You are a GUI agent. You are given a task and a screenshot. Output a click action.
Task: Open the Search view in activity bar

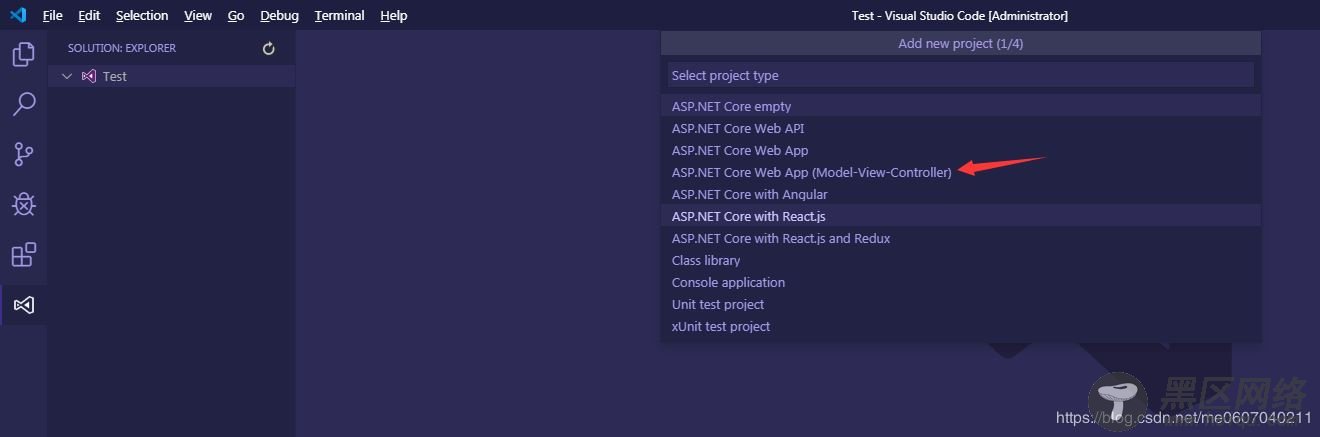click(23, 104)
